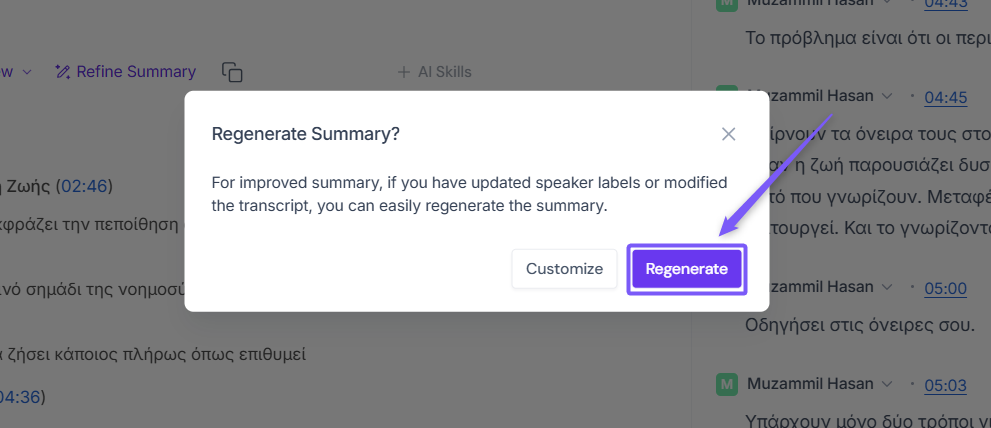991x428 pixels.
Task: Open the 02:46 timestamp link in summary
Action: click(x=84, y=186)
